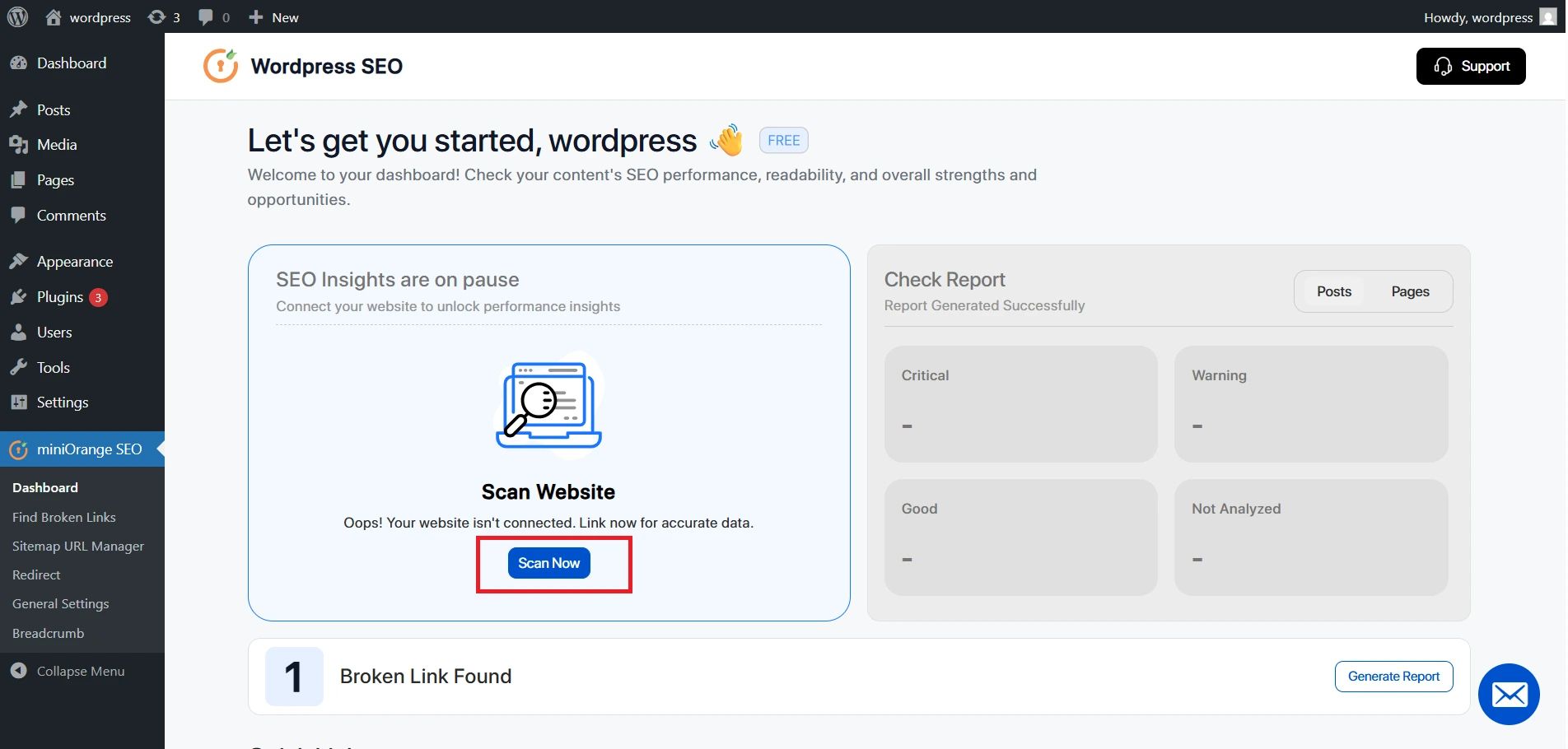Click the WordPress logo in admin bar
The width and height of the screenshot is (1568, 749).
click(x=17, y=16)
